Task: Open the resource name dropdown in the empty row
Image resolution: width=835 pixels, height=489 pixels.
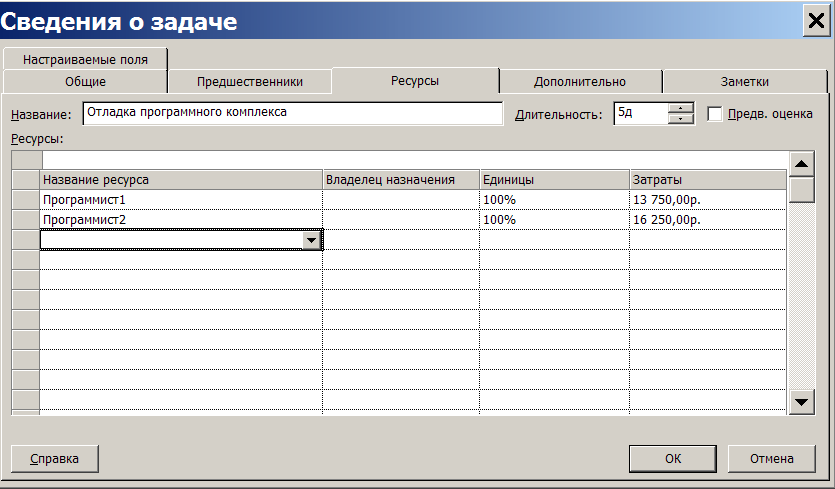Action: pos(311,240)
